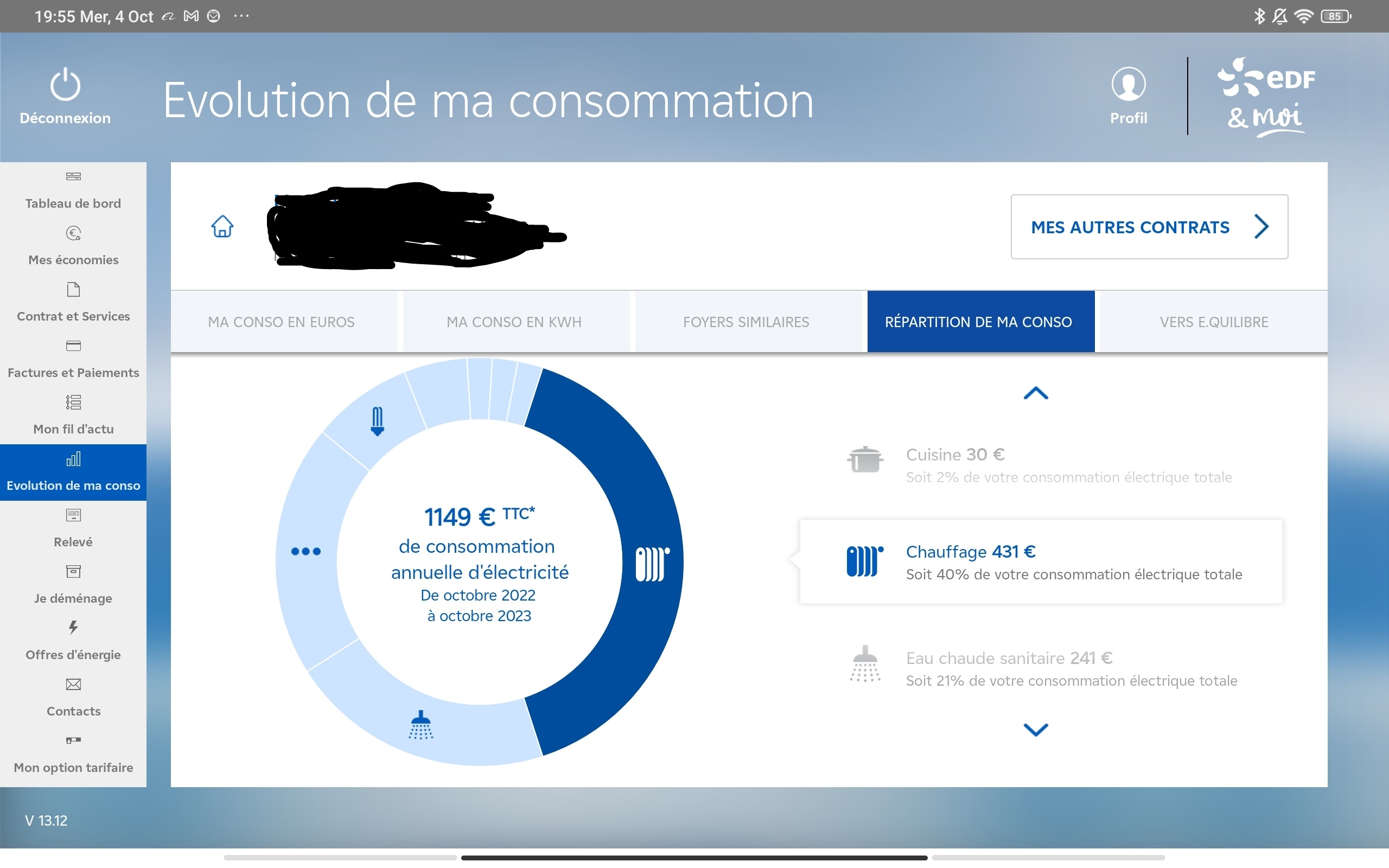1389x868 pixels.
Task: Switch to the FOYERS SIMILAIRES tab
Action: click(745, 322)
